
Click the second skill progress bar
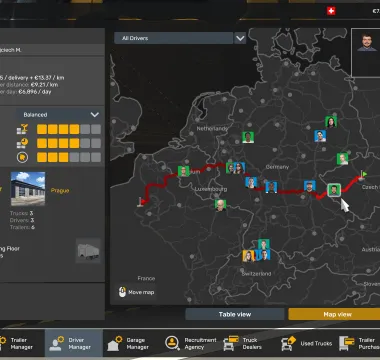[69, 143]
